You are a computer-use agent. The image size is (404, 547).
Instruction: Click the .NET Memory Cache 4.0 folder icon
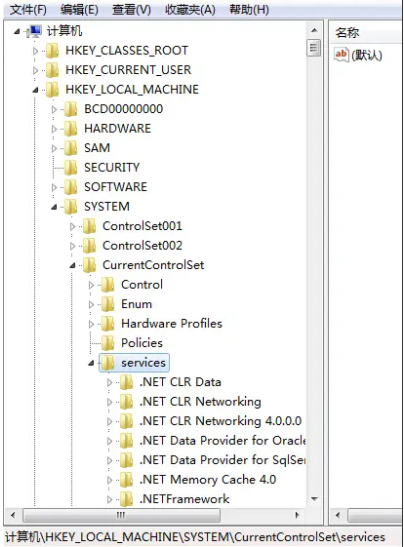pos(127,480)
